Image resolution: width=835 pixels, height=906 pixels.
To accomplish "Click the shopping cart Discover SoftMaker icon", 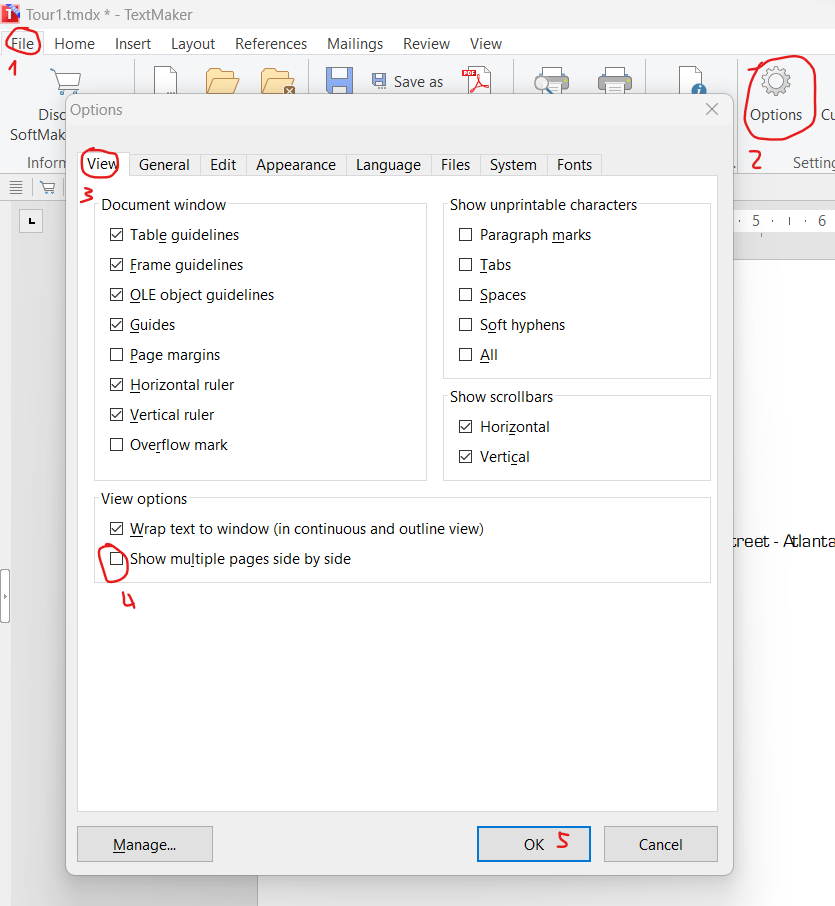I will pyautogui.click(x=65, y=82).
